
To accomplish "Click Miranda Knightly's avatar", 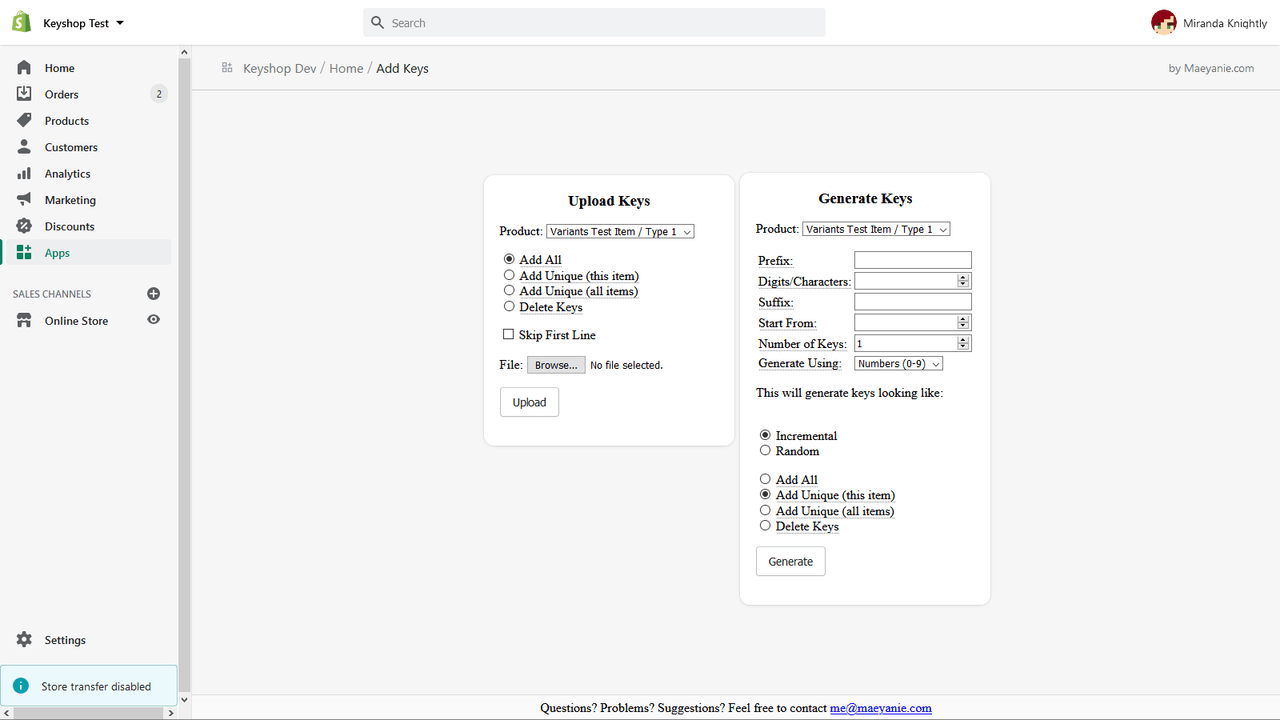I will [x=1163, y=23].
